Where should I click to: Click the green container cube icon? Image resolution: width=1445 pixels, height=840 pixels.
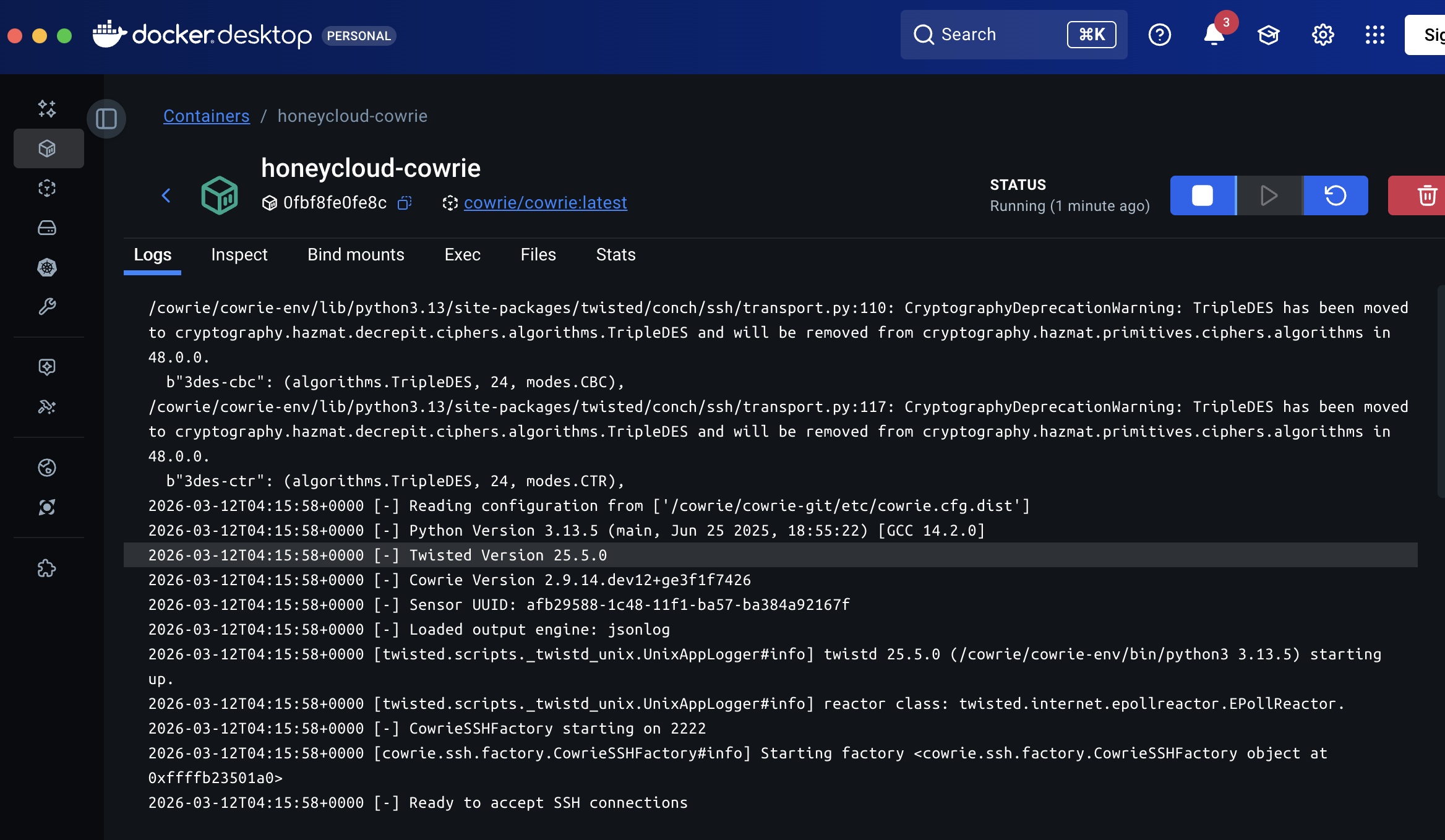point(220,195)
